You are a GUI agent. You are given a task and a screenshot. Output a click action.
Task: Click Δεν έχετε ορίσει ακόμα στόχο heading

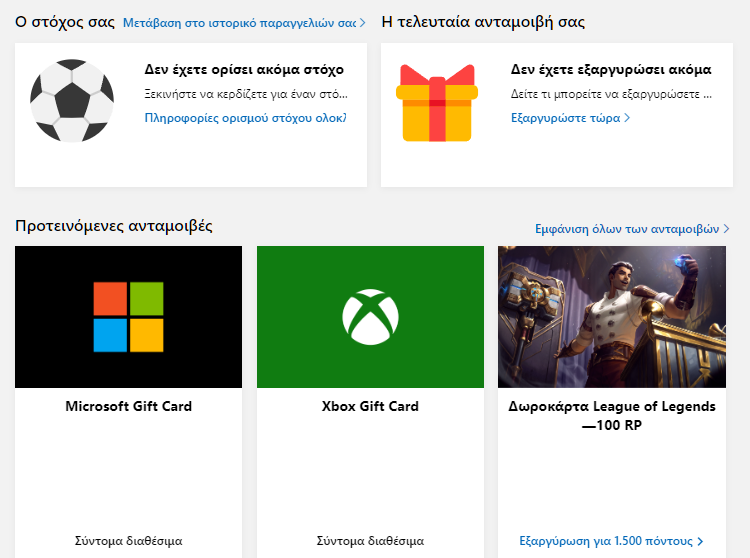point(244,70)
